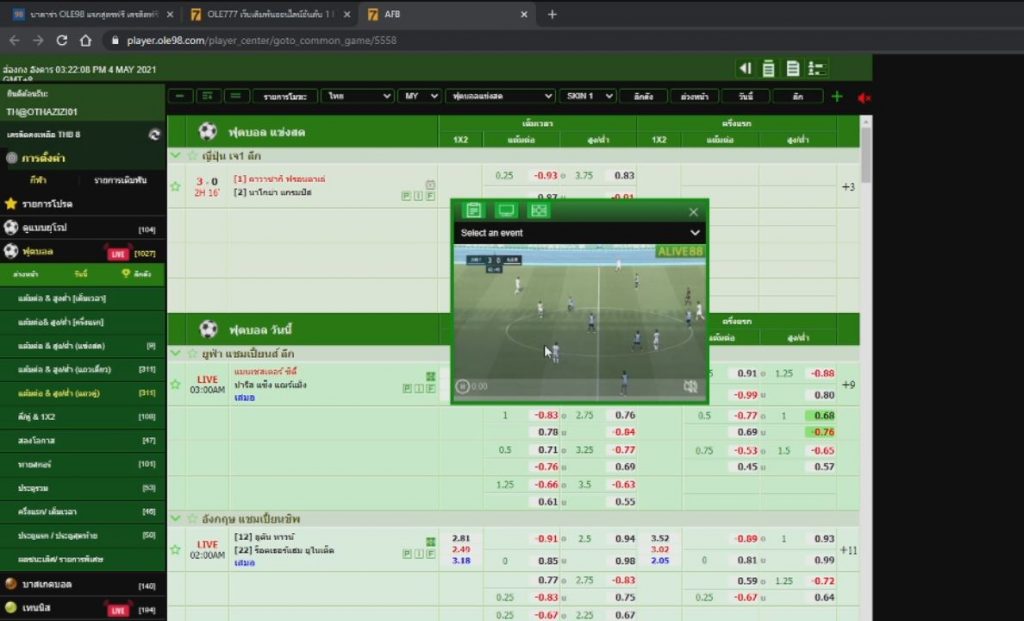Star the Luton Town 02:00AM match
The image size is (1024, 621).
point(176,549)
